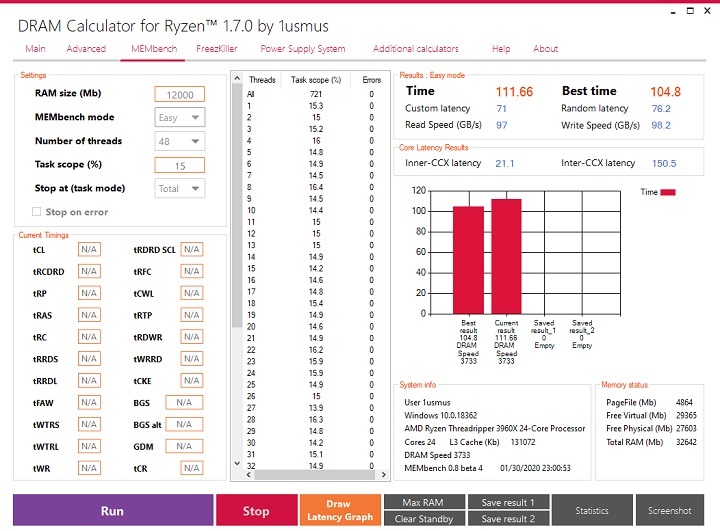Image resolution: width=720 pixels, height=531 pixels.
Task: Click 'DRAM Speed 3733' in System info
Action: [x=437, y=455]
